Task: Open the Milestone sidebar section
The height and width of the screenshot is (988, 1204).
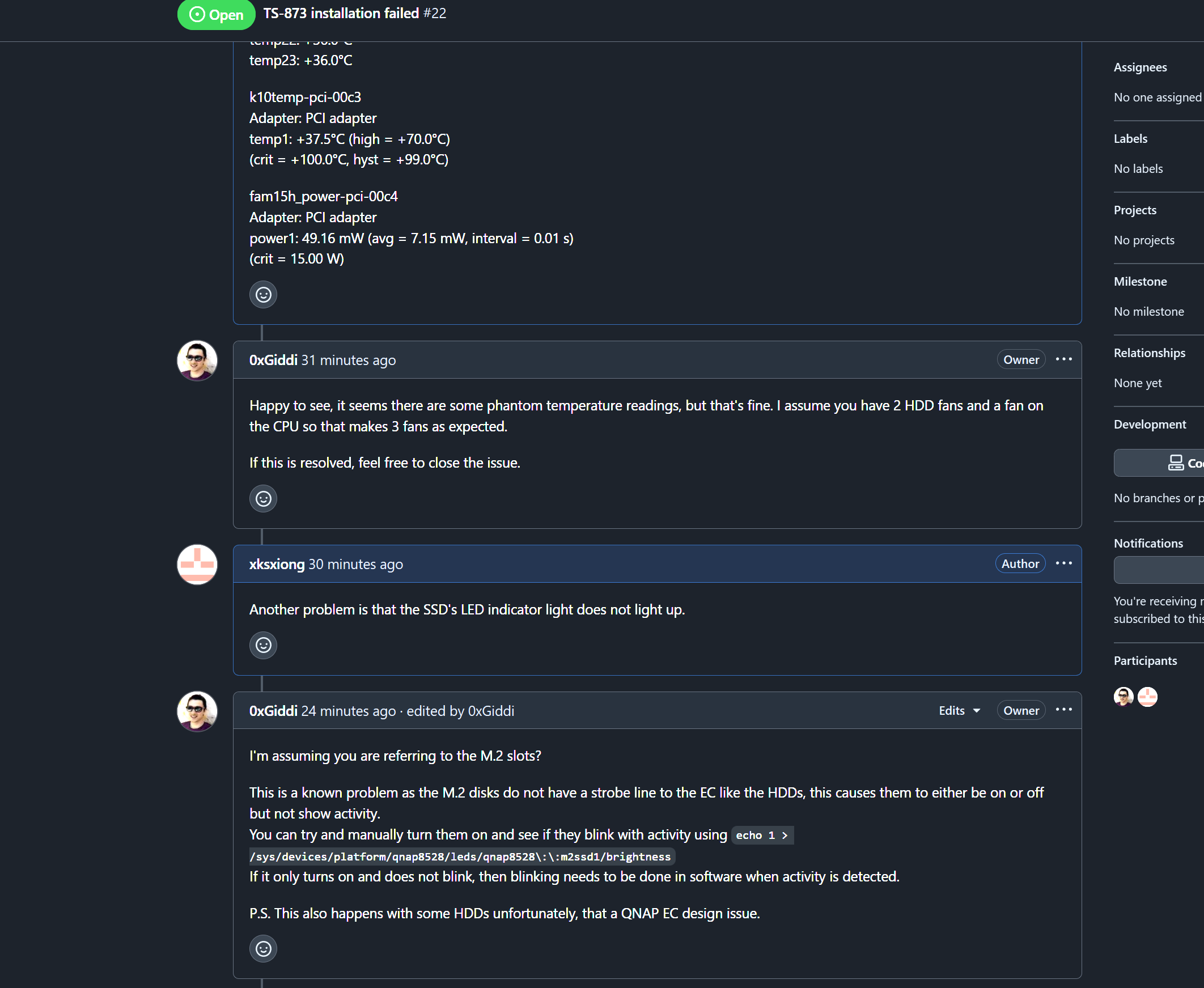Action: pyautogui.click(x=1140, y=282)
